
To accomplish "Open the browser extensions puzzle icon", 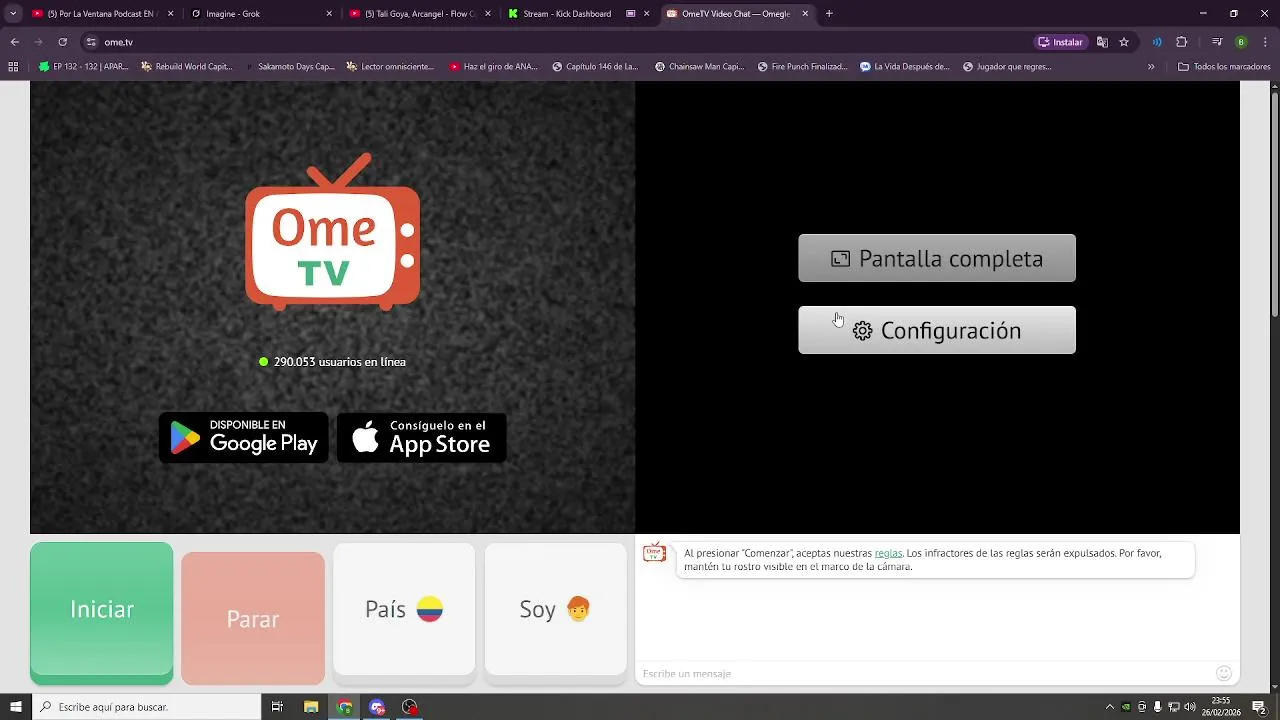I will point(1182,42).
